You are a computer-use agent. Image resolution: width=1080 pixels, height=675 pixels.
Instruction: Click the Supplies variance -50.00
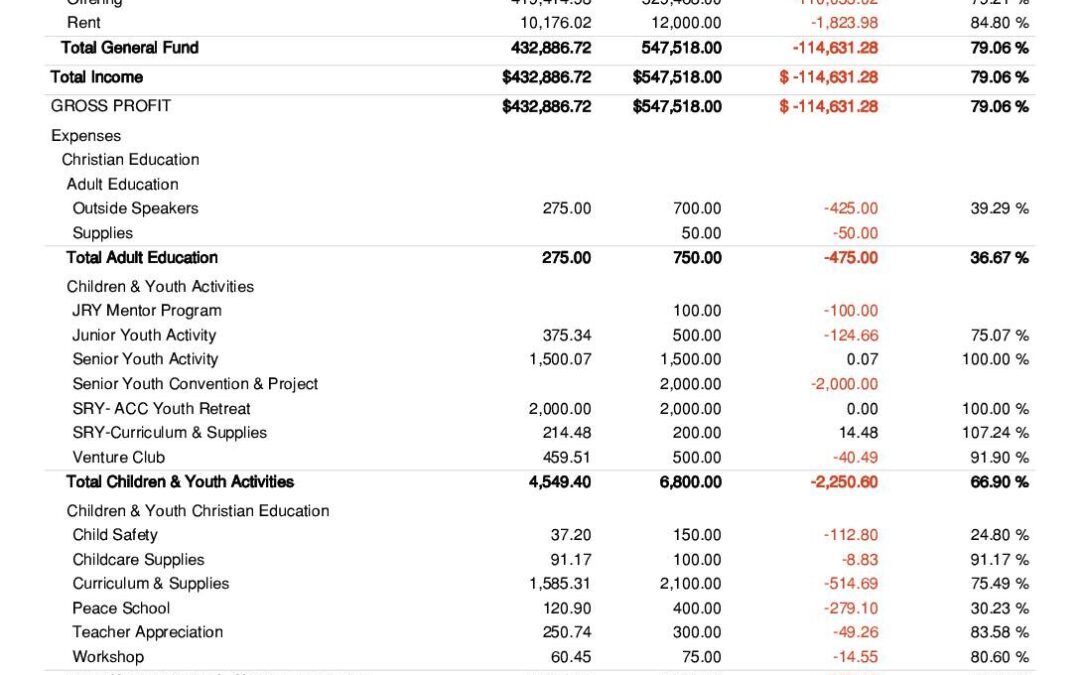(x=855, y=233)
